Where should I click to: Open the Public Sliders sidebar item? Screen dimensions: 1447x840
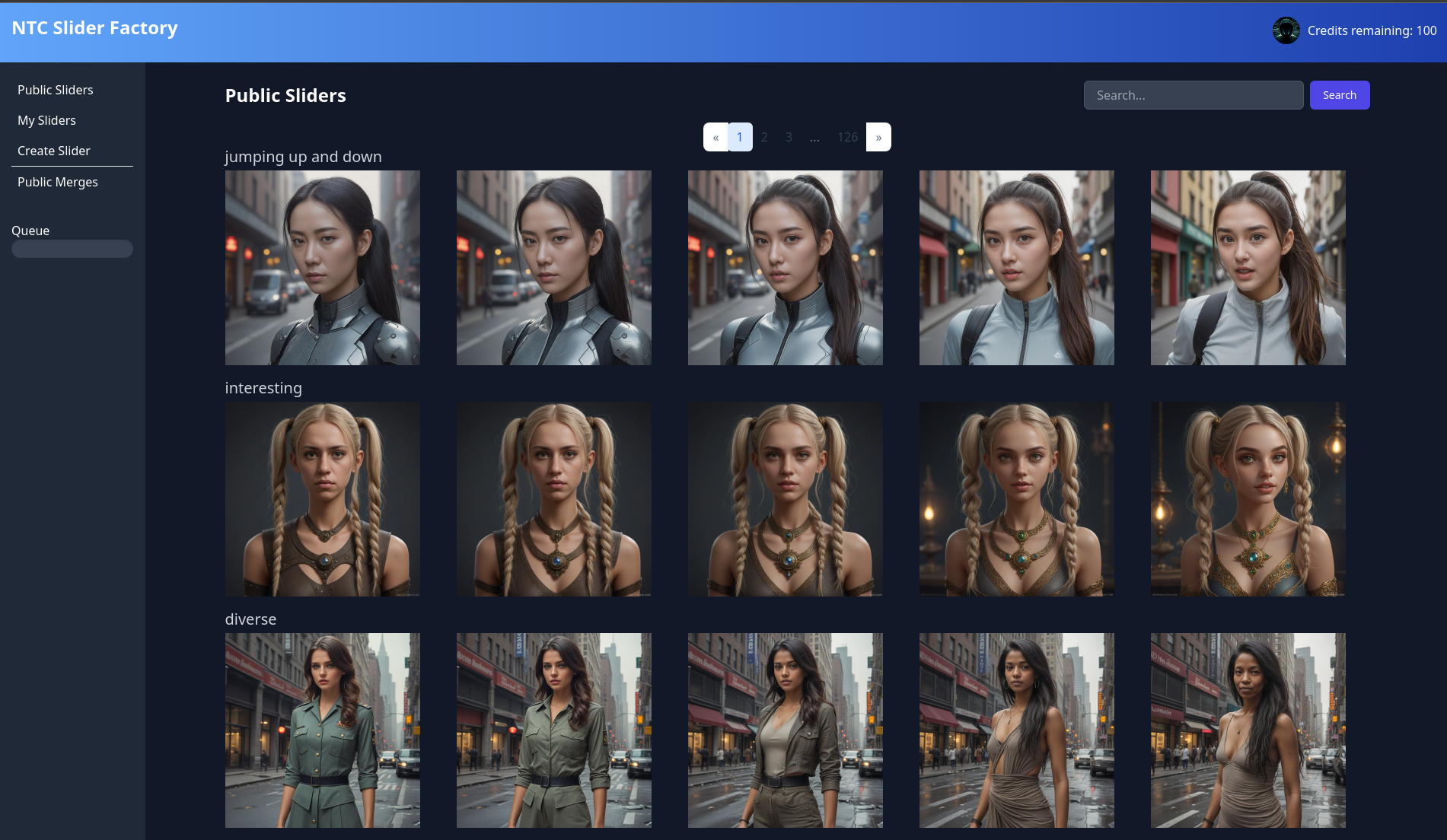56,90
